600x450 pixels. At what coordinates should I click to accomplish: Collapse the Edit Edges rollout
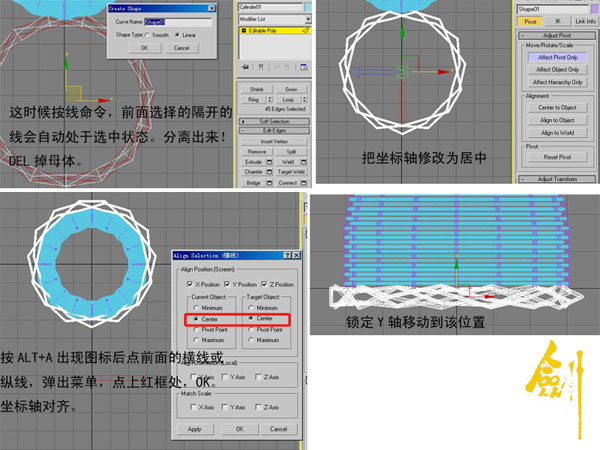[274, 131]
